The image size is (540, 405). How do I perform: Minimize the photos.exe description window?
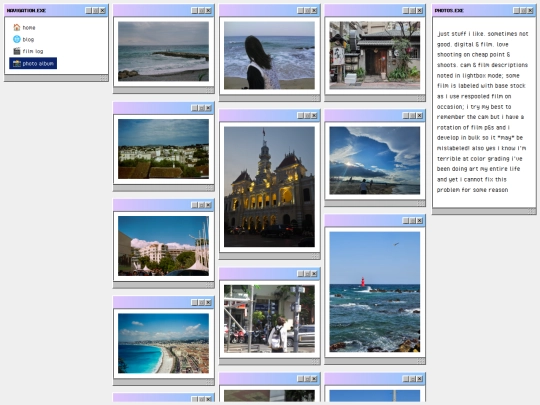tap(516, 11)
